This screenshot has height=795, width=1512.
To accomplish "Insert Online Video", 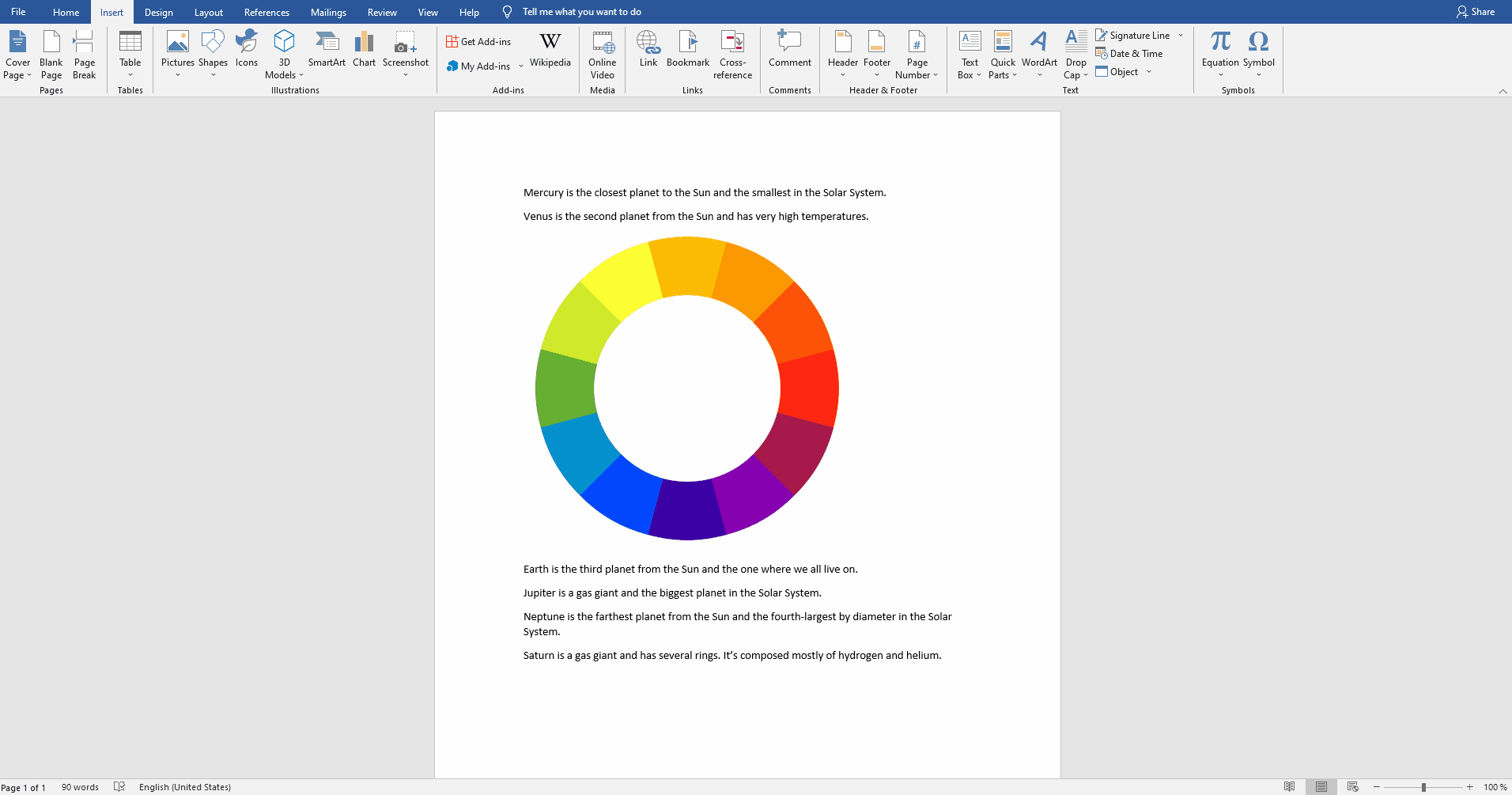I will [x=602, y=54].
